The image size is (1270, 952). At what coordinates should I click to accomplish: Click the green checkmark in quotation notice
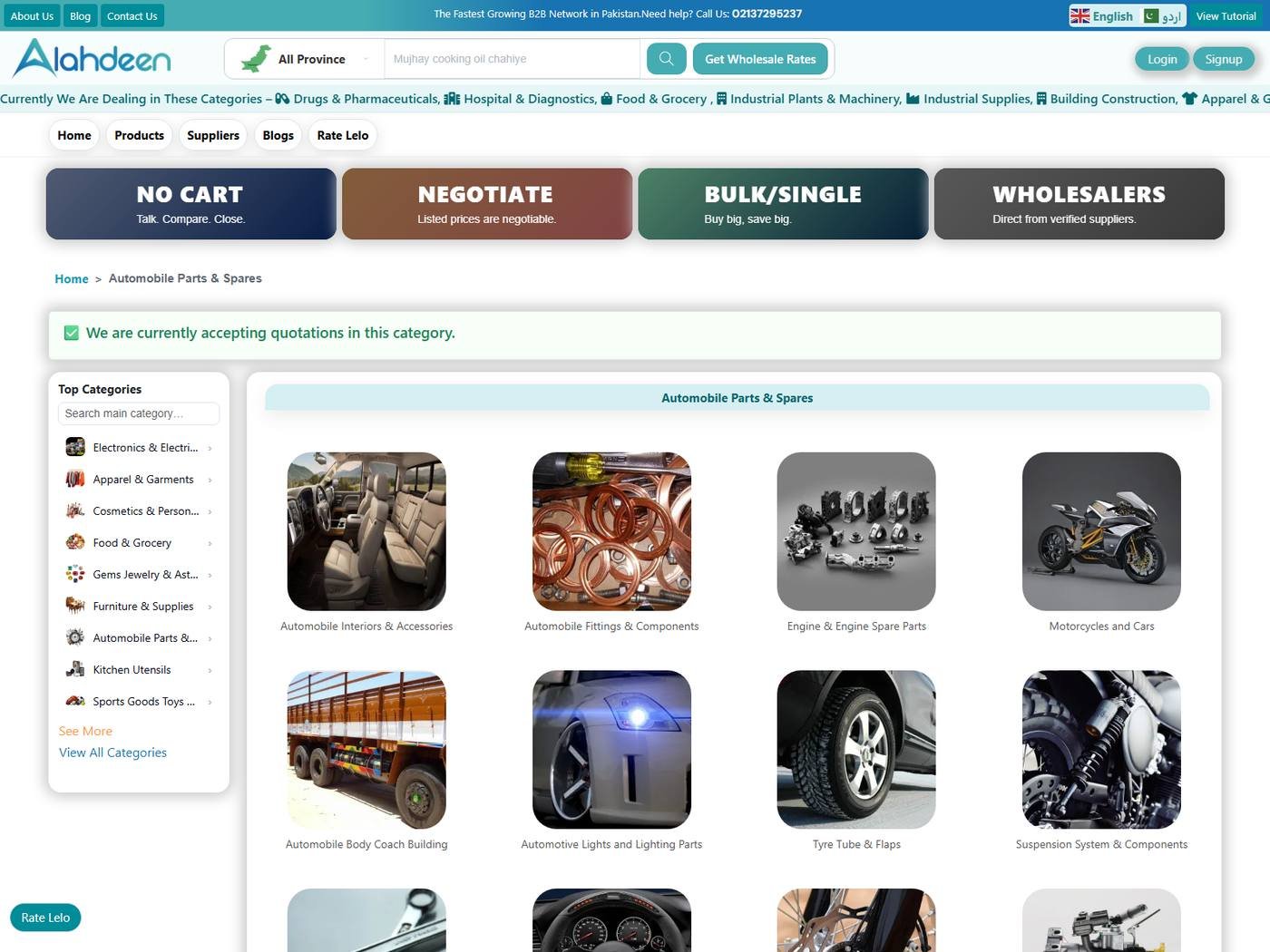[72, 333]
